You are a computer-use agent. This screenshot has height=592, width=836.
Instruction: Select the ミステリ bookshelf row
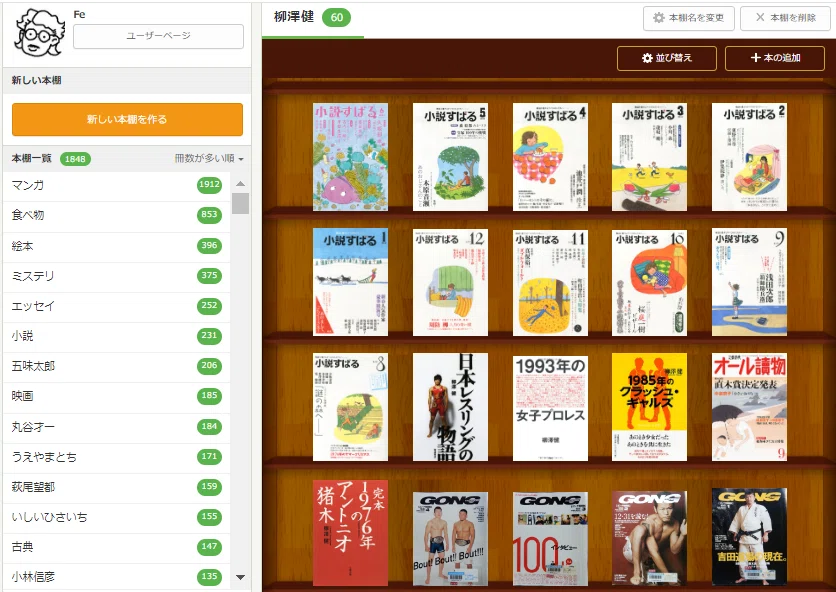click(x=117, y=276)
